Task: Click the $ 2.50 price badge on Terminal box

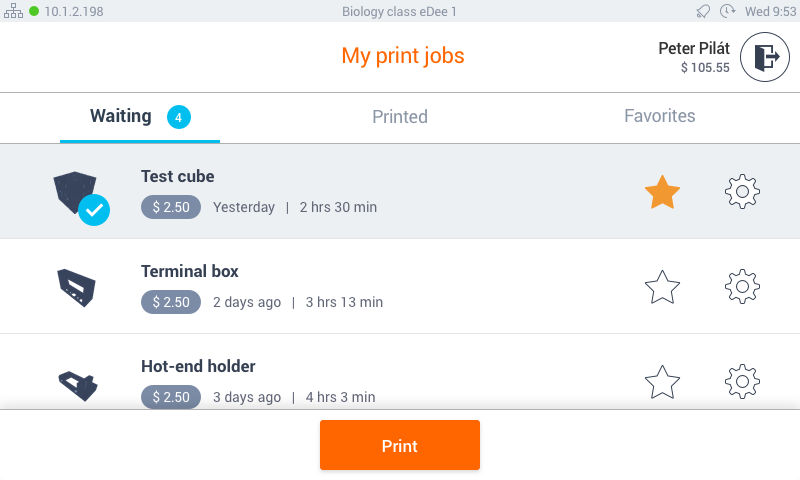Action: (x=171, y=302)
